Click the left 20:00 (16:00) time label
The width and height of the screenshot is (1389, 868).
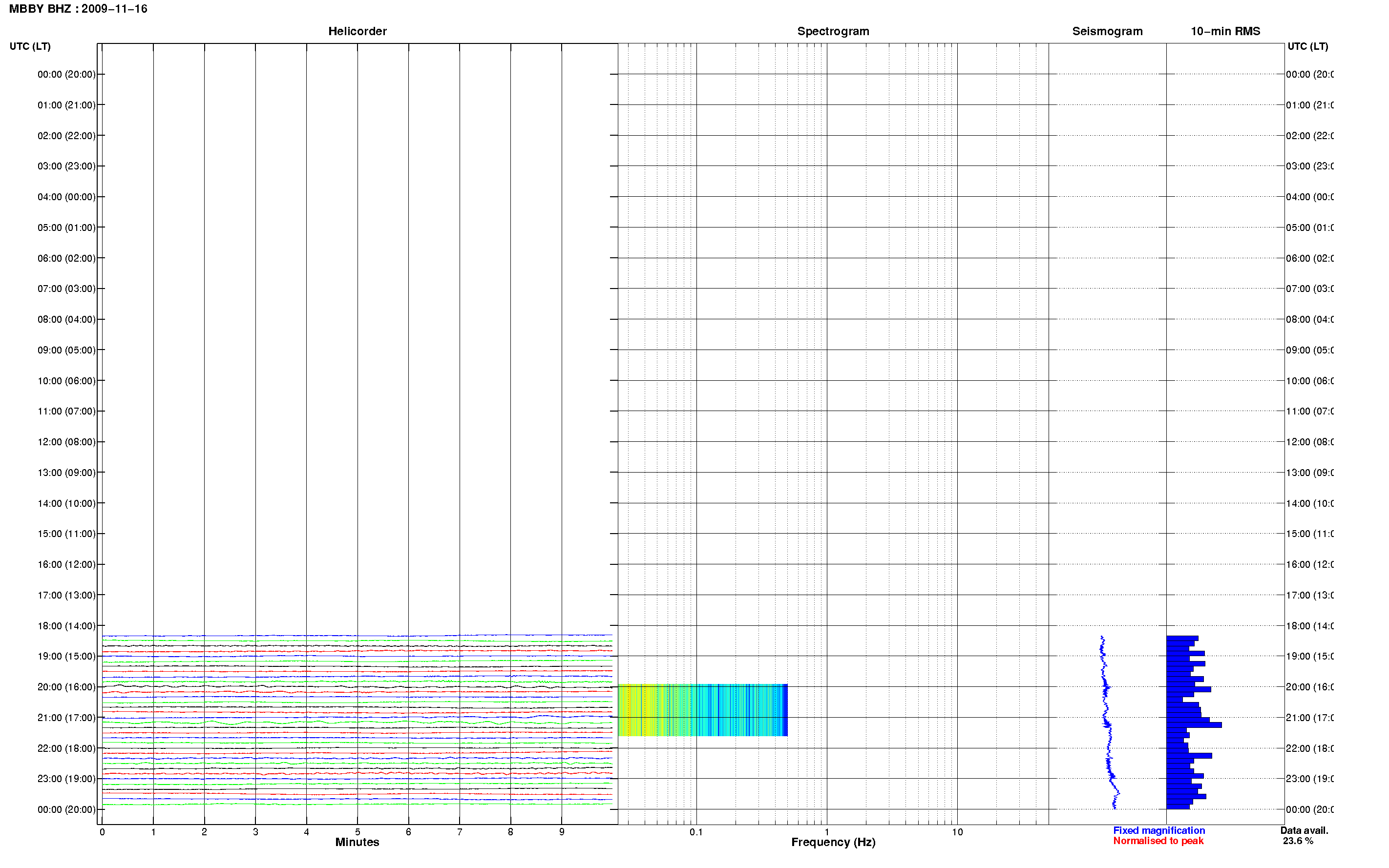click(66, 687)
